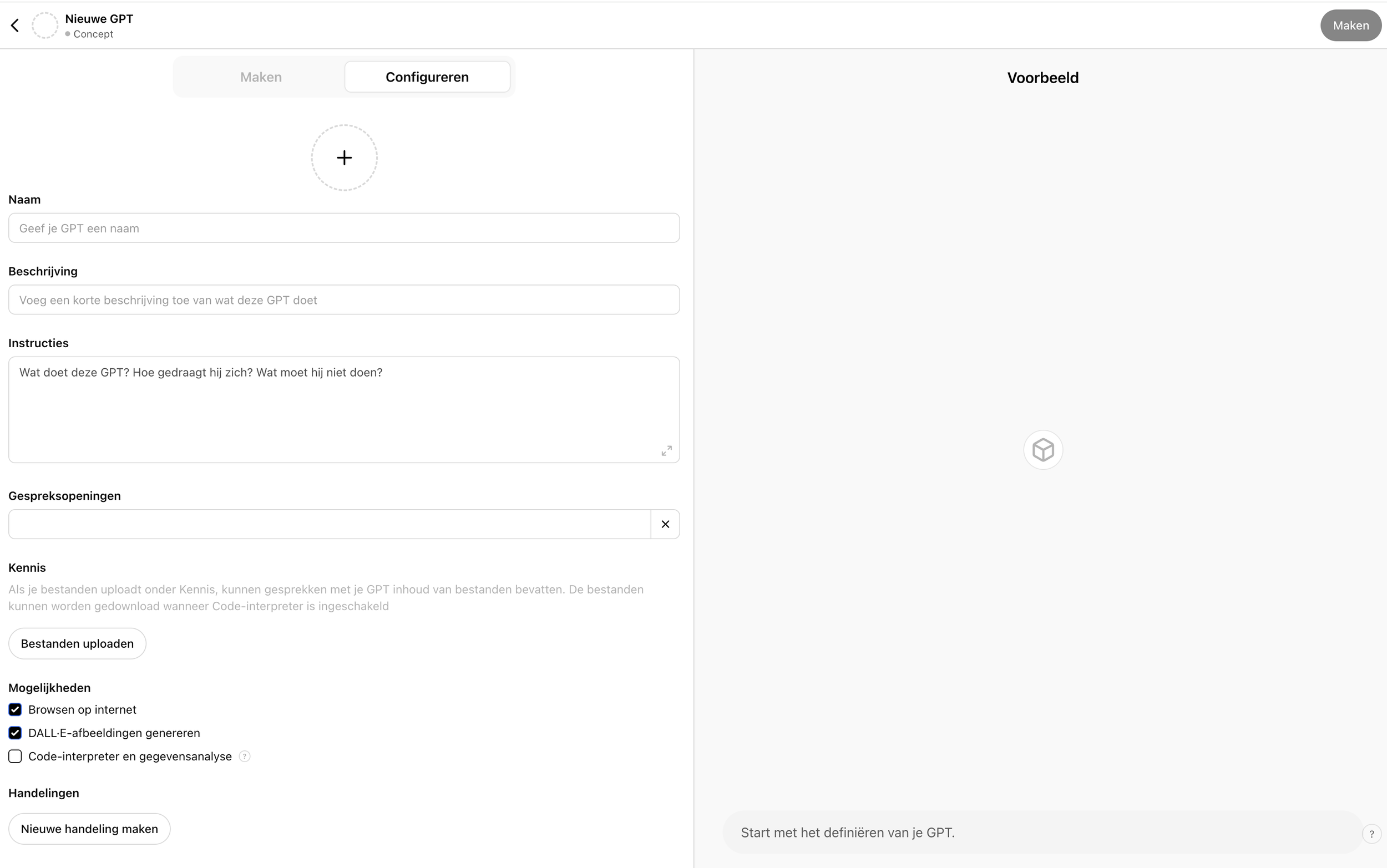This screenshot has height=868, width=1387.
Task: Disable Browsen op internet checkbox
Action: coord(15,709)
